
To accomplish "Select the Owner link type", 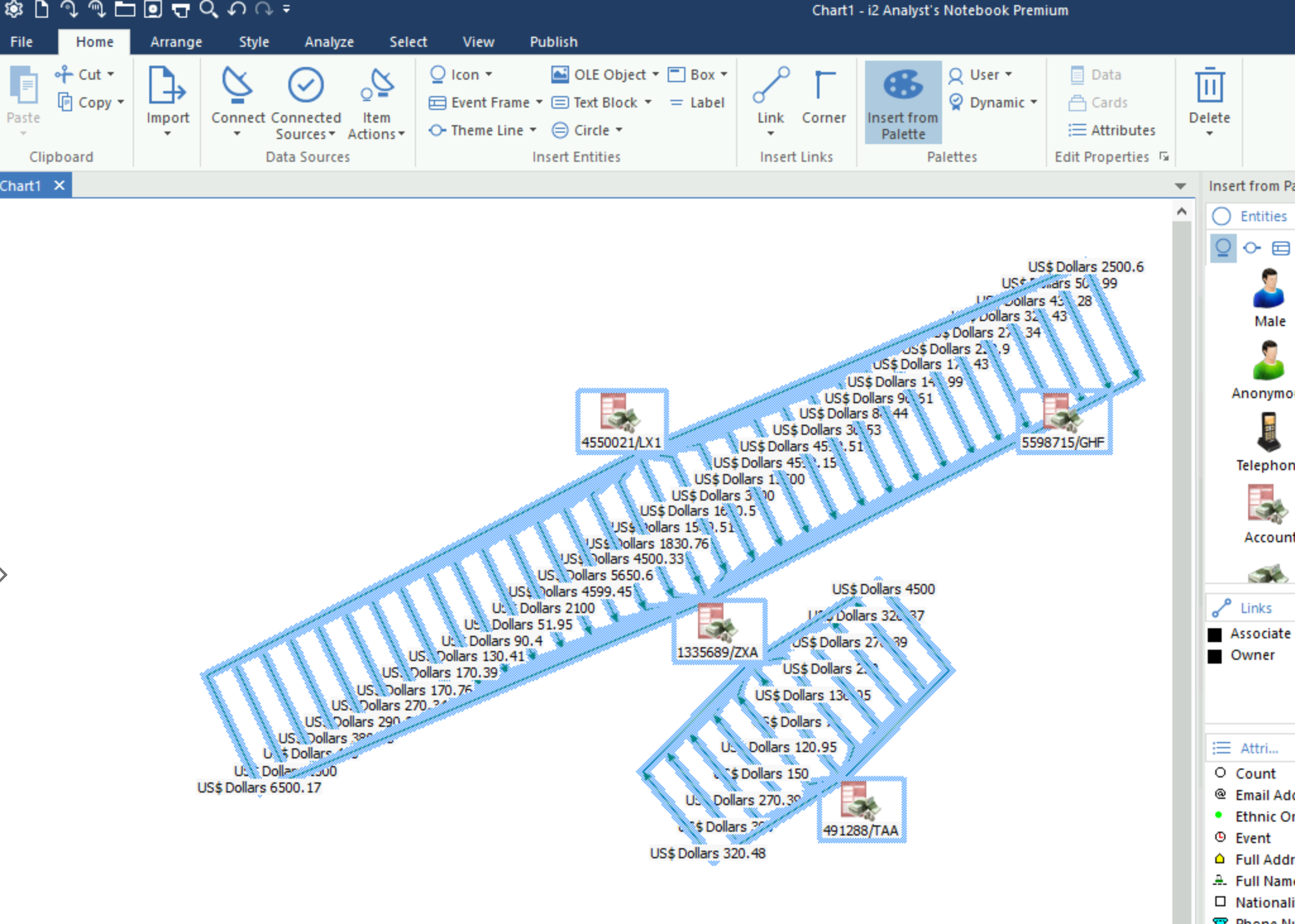I will (1254, 655).
